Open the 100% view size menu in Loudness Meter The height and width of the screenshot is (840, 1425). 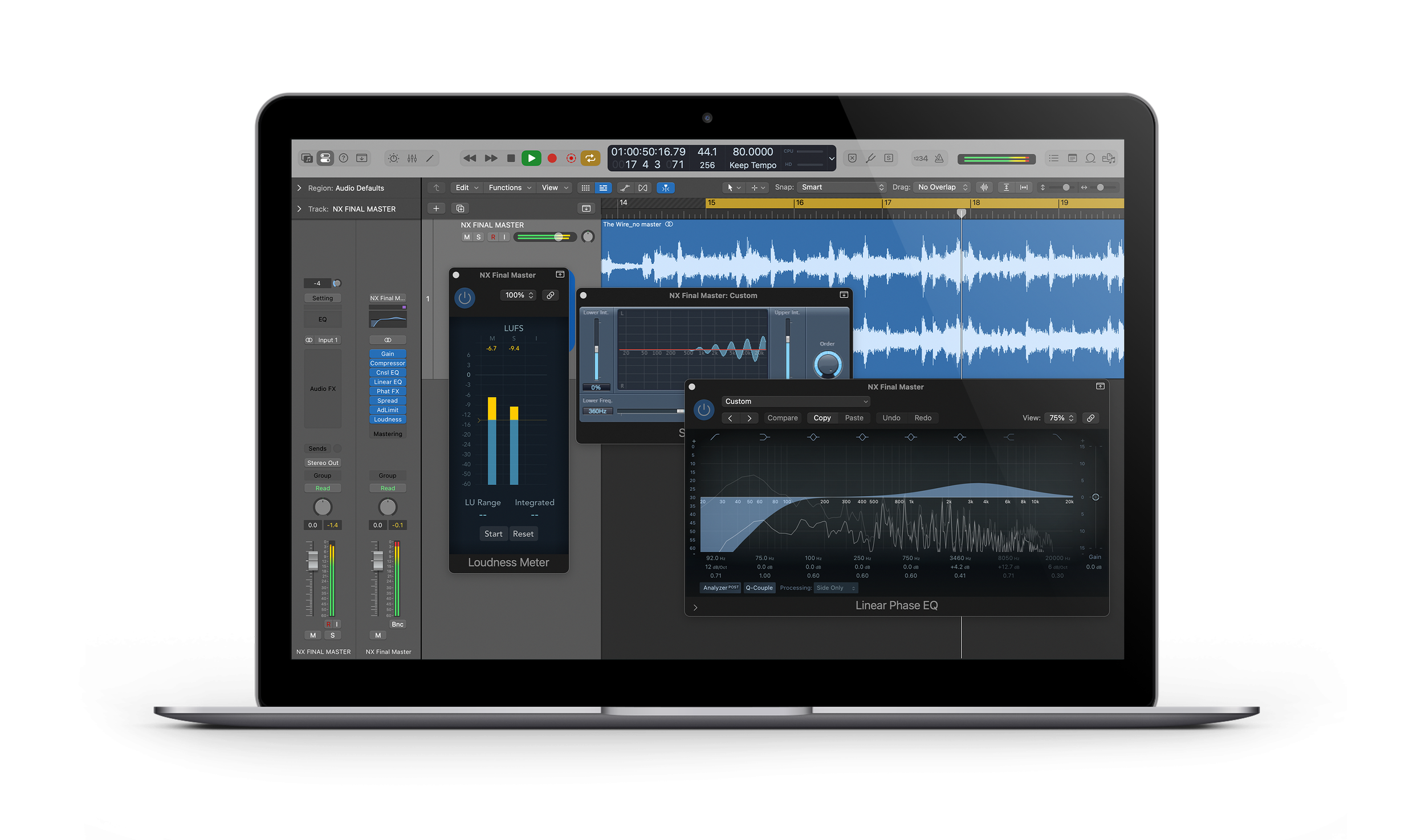pos(519,295)
